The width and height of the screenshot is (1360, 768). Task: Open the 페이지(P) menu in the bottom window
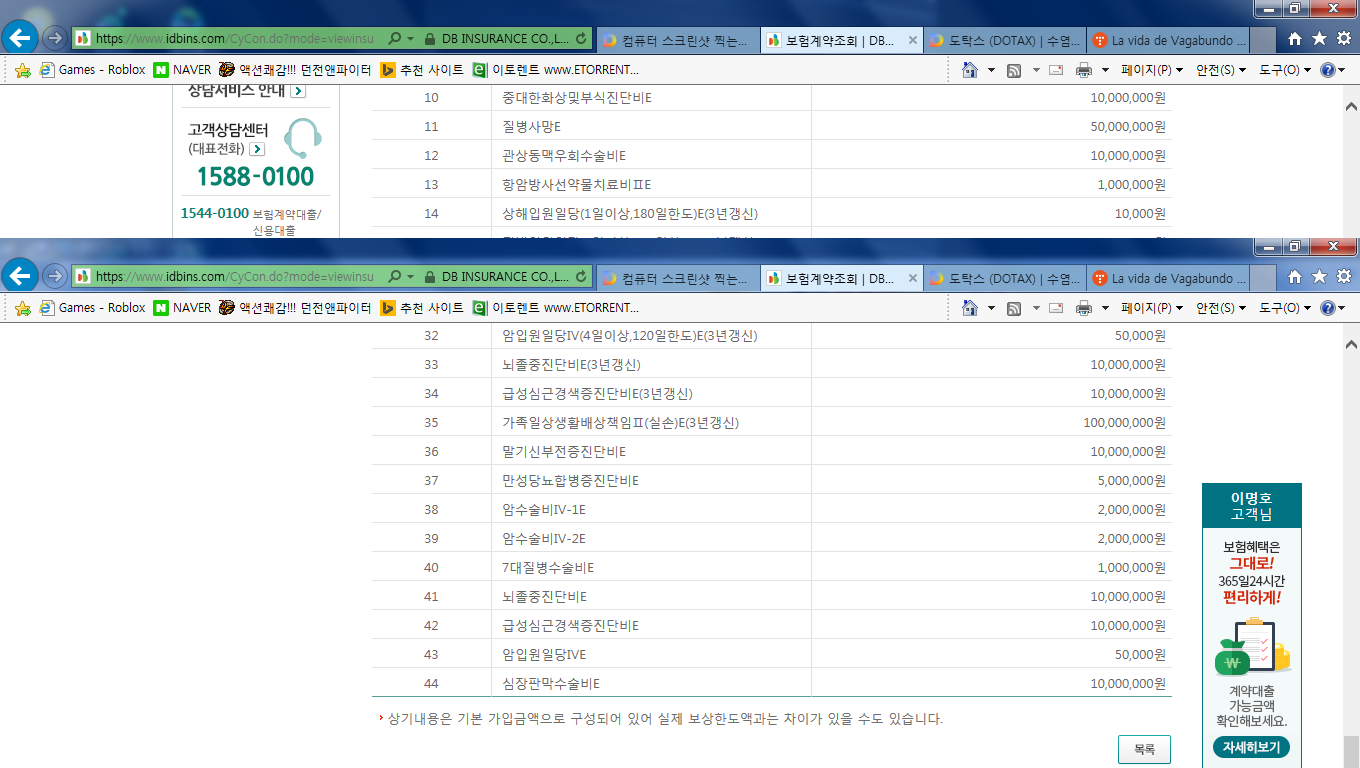[1152, 308]
